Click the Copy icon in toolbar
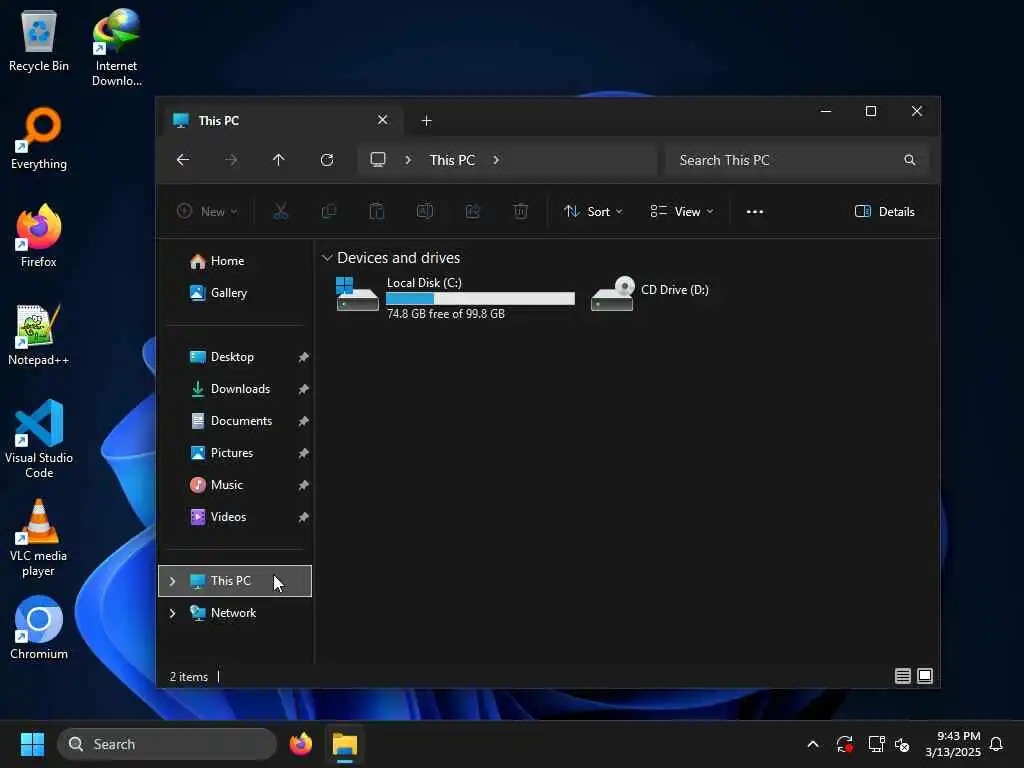Viewport: 1024px width, 768px height. 328,211
